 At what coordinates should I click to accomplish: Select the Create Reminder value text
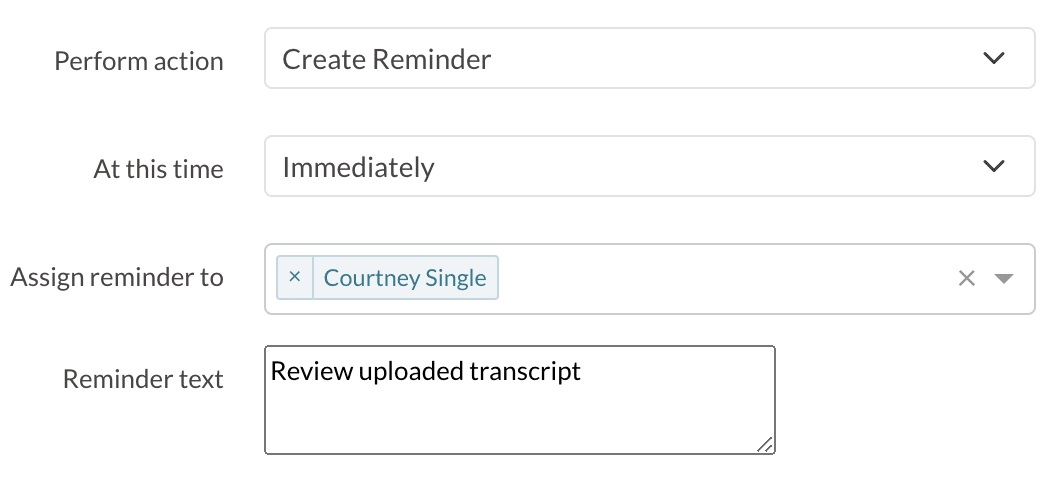pos(386,59)
